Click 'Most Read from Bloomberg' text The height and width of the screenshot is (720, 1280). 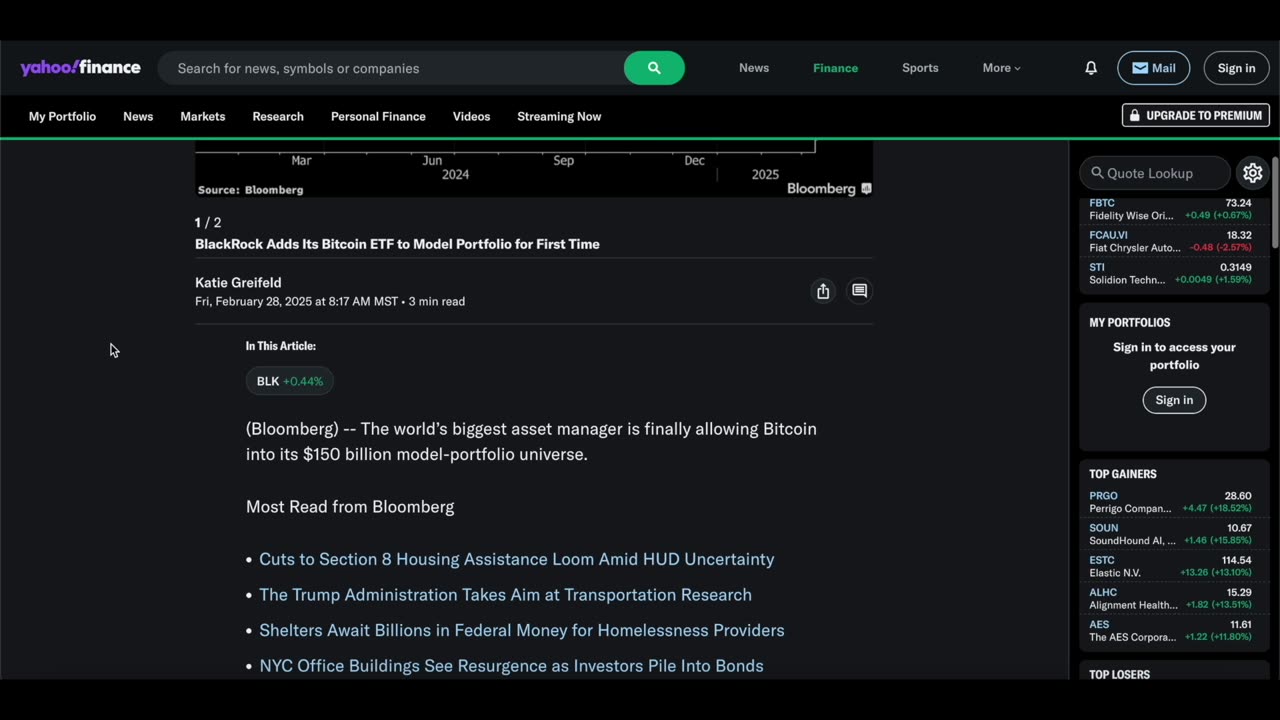pos(350,507)
